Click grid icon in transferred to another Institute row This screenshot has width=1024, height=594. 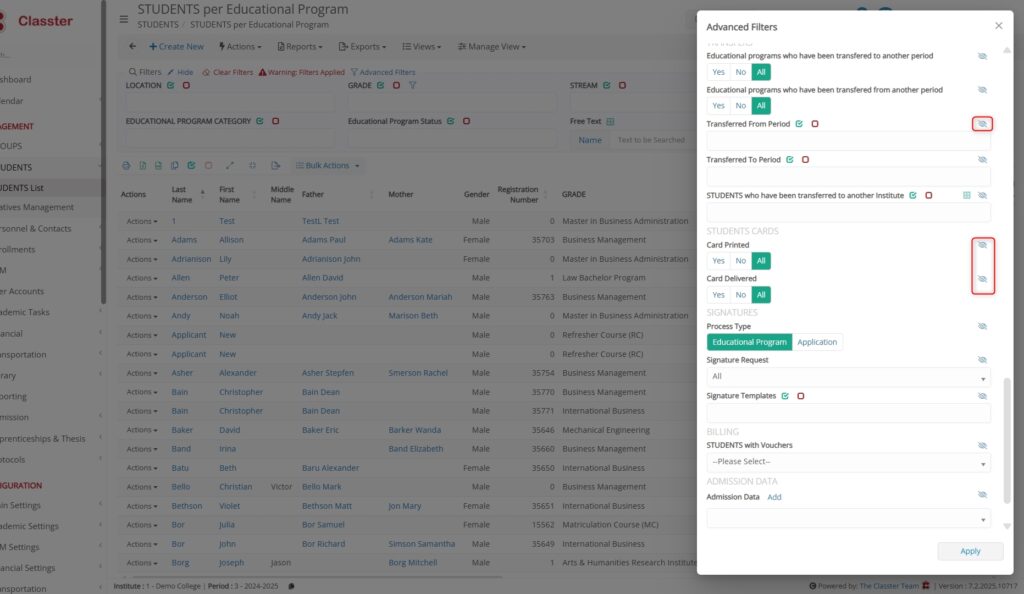[x=967, y=195]
